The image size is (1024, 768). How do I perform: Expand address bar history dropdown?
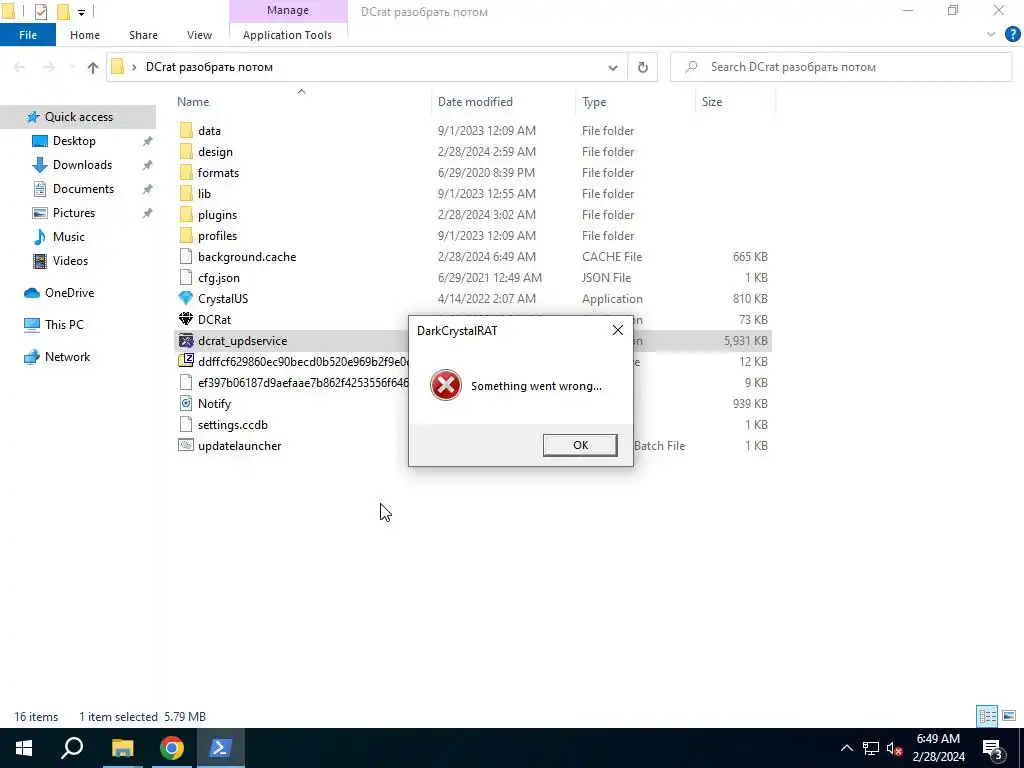point(613,67)
